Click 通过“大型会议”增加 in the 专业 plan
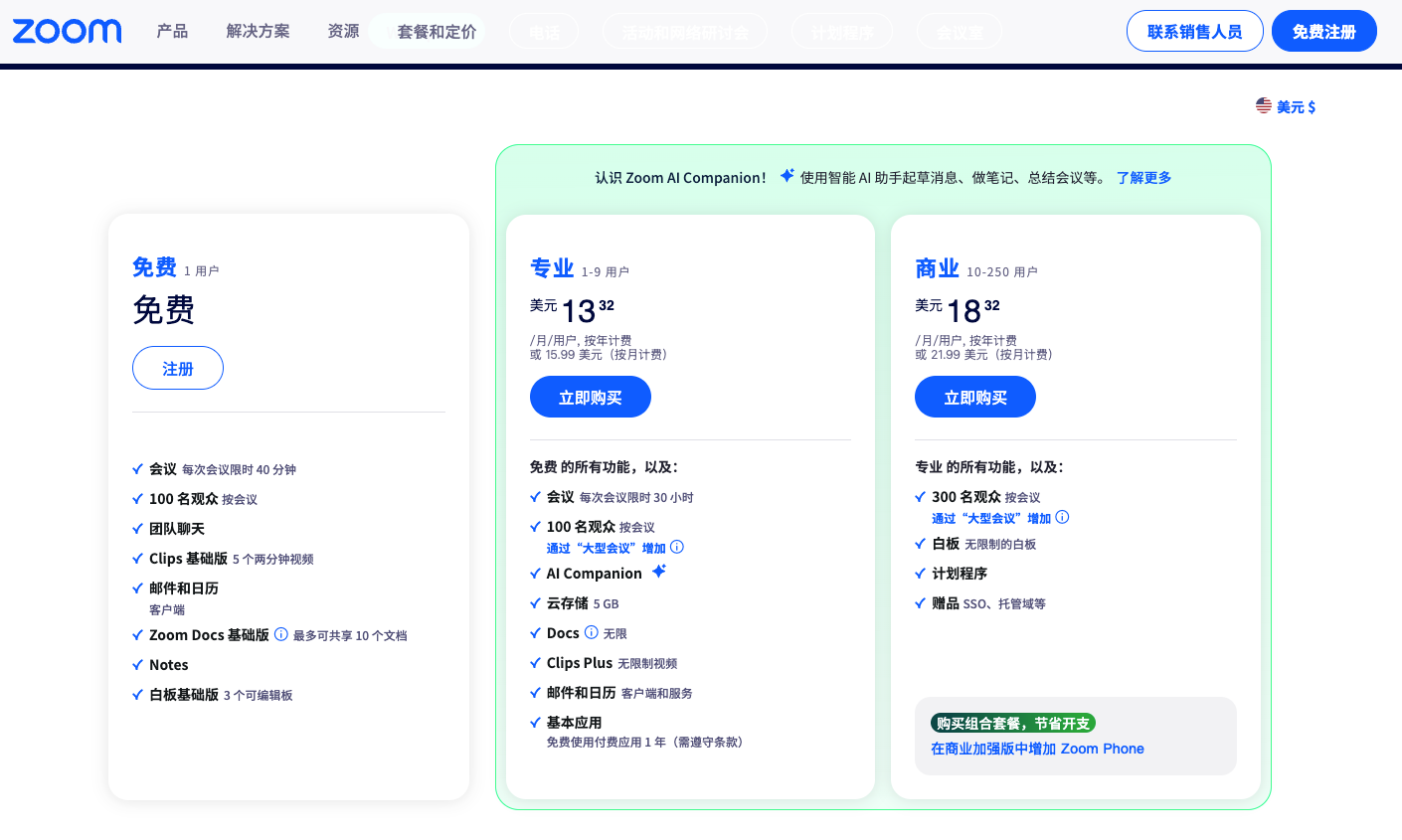This screenshot has height=840, width=1402. tap(606, 548)
